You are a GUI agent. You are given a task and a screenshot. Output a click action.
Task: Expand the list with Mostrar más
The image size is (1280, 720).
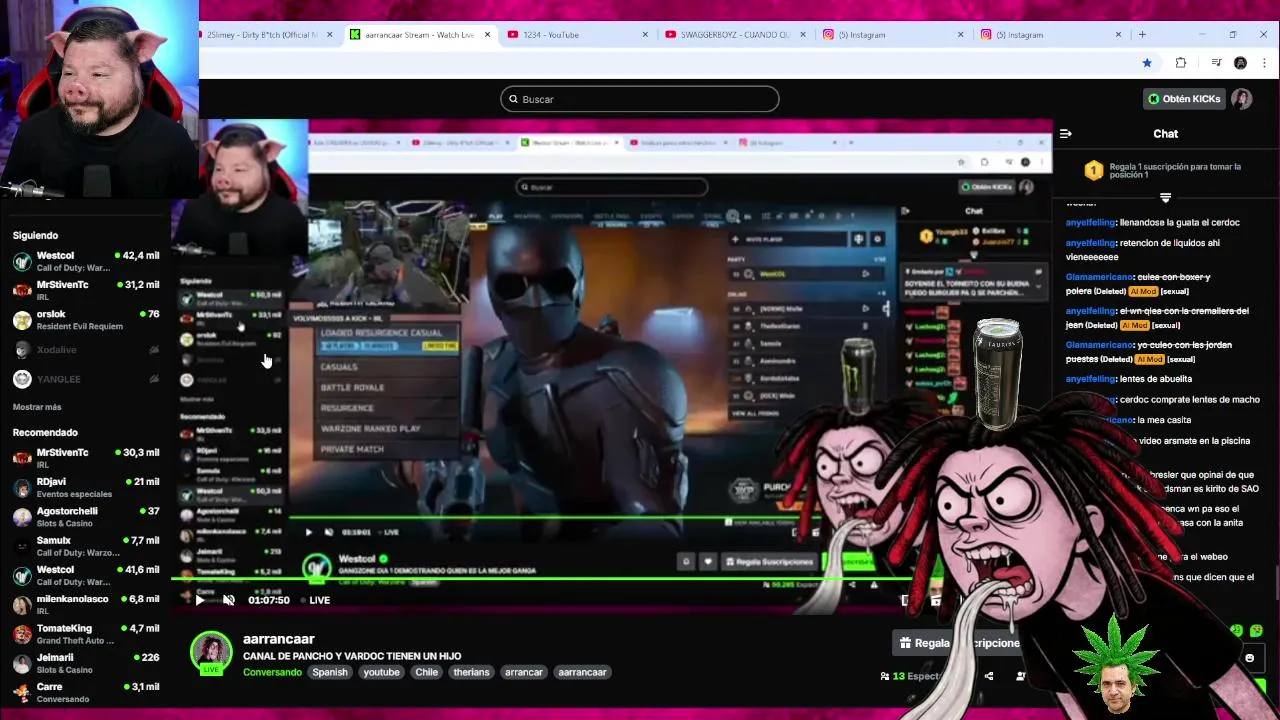point(37,407)
